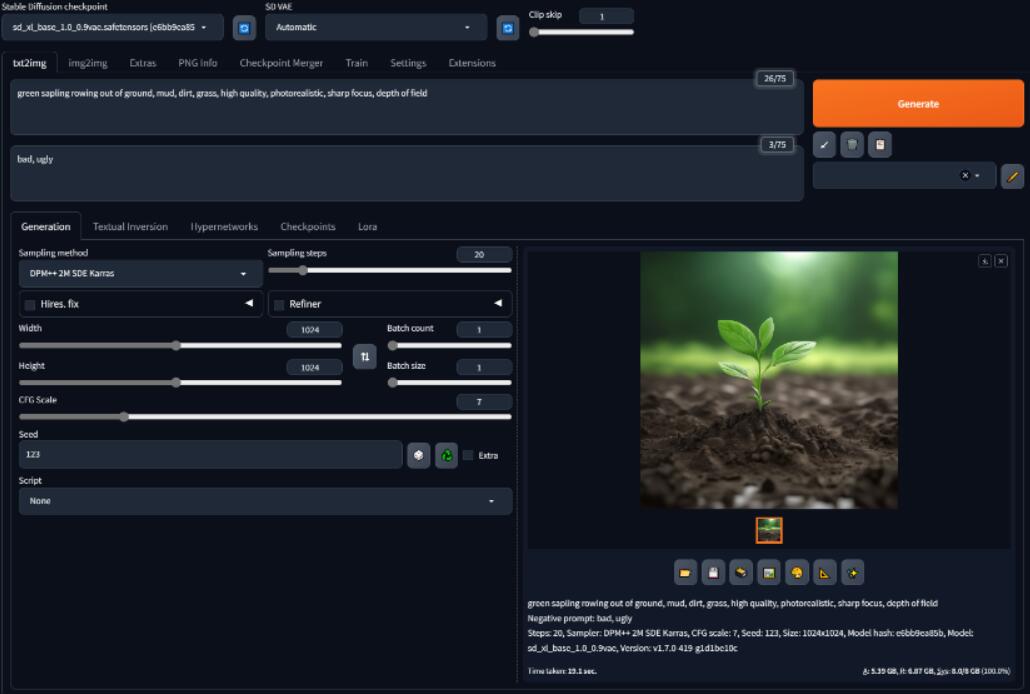
Task: Download the preview image icon
Action: 985,261
